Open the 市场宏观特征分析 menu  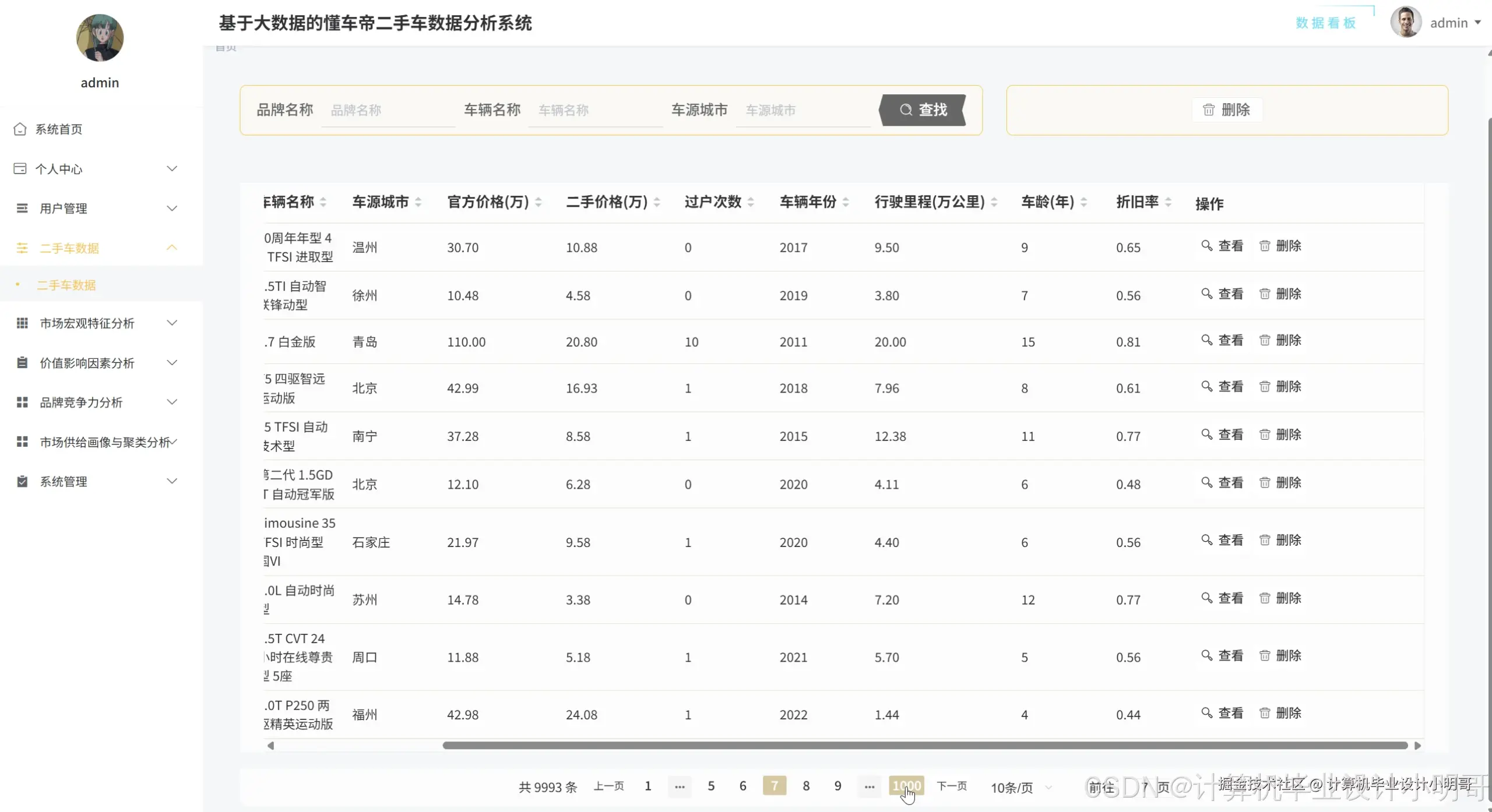(x=86, y=323)
